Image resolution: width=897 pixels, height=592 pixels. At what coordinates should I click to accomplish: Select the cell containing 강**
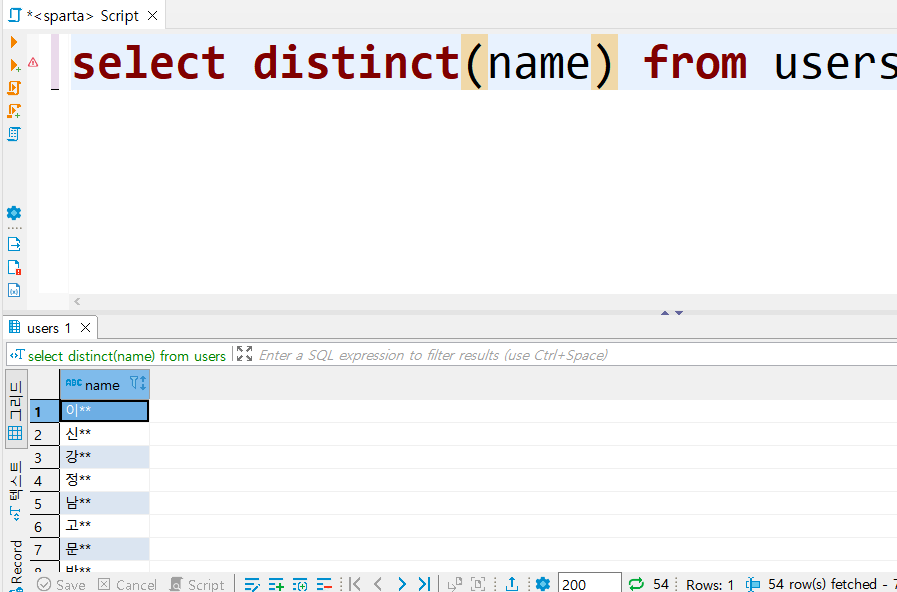click(x=104, y=457)
